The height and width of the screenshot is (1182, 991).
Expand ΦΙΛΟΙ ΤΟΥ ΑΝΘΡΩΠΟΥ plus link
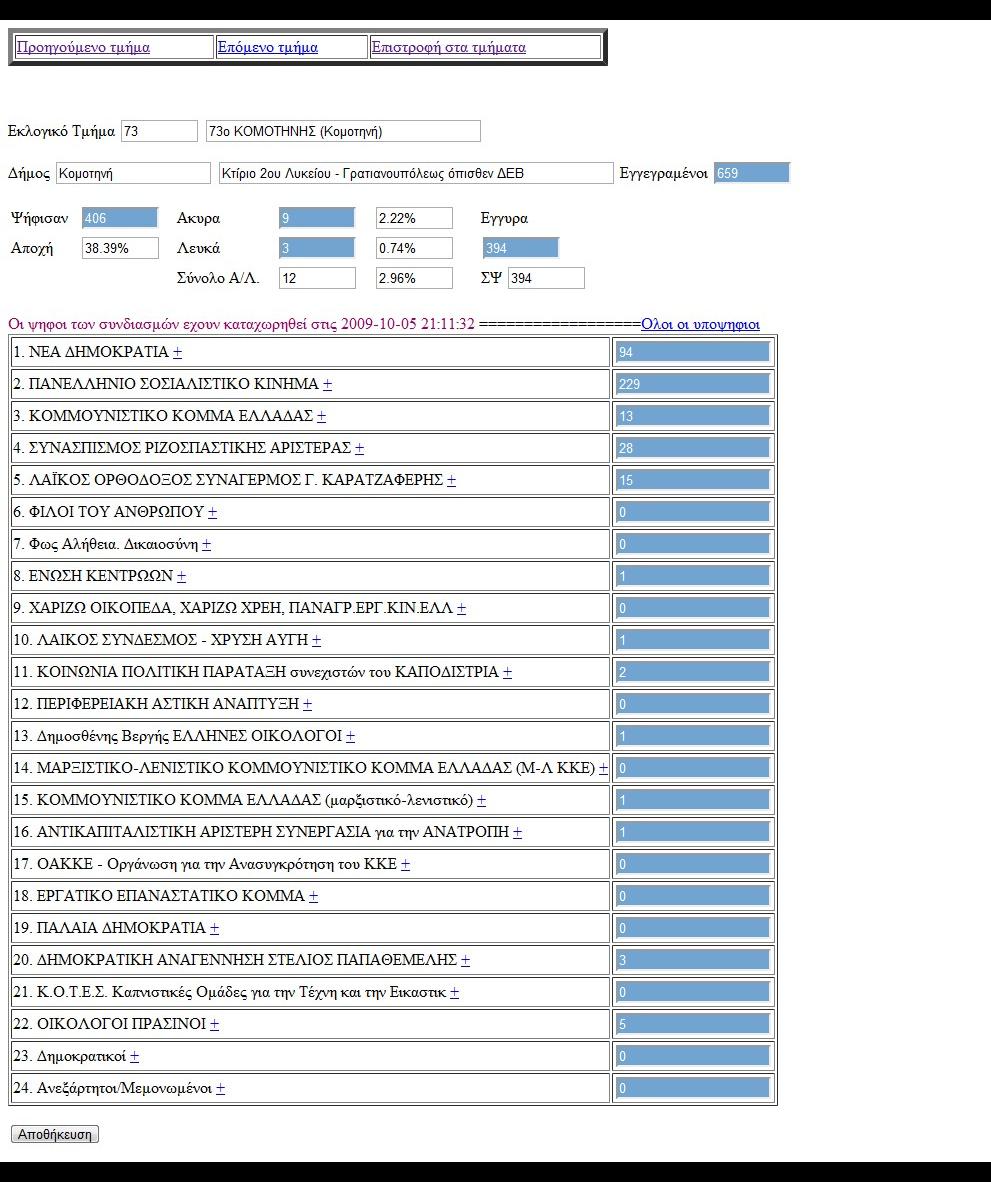coord(213,513)
